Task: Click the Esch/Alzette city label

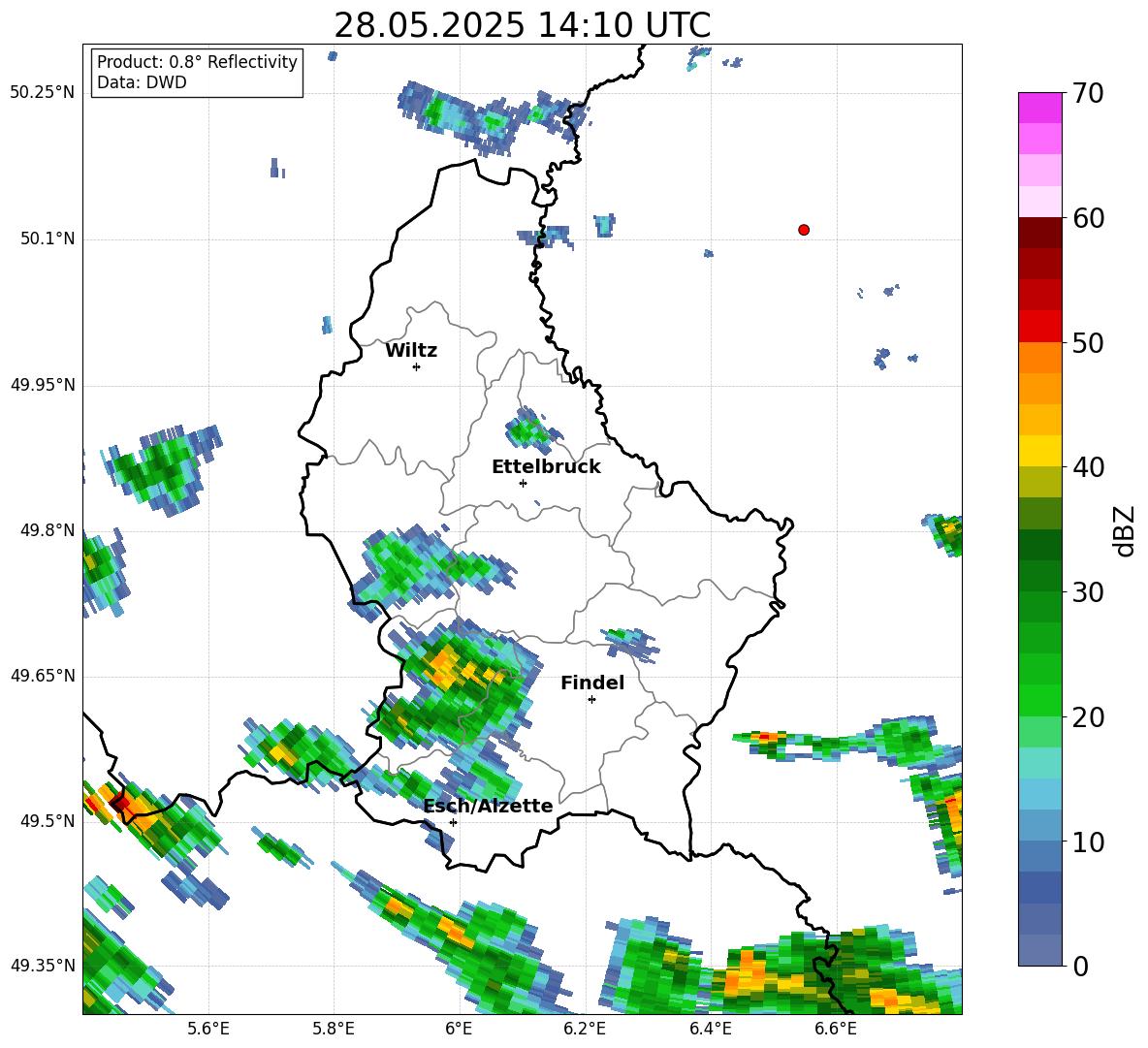Action: 488,806
